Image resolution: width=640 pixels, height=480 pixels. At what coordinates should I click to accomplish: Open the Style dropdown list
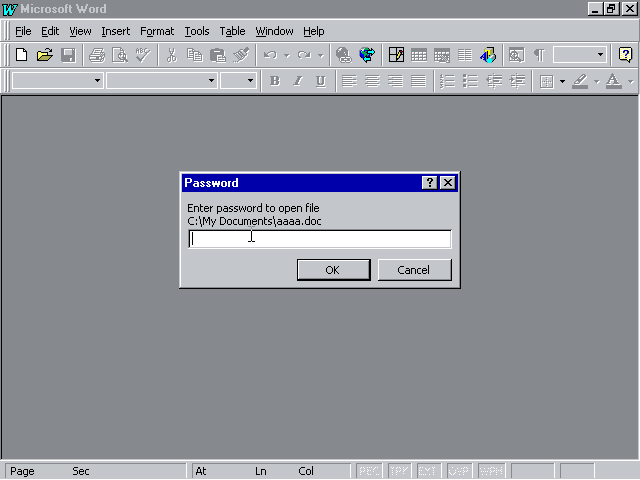click(x=97, y=81)
